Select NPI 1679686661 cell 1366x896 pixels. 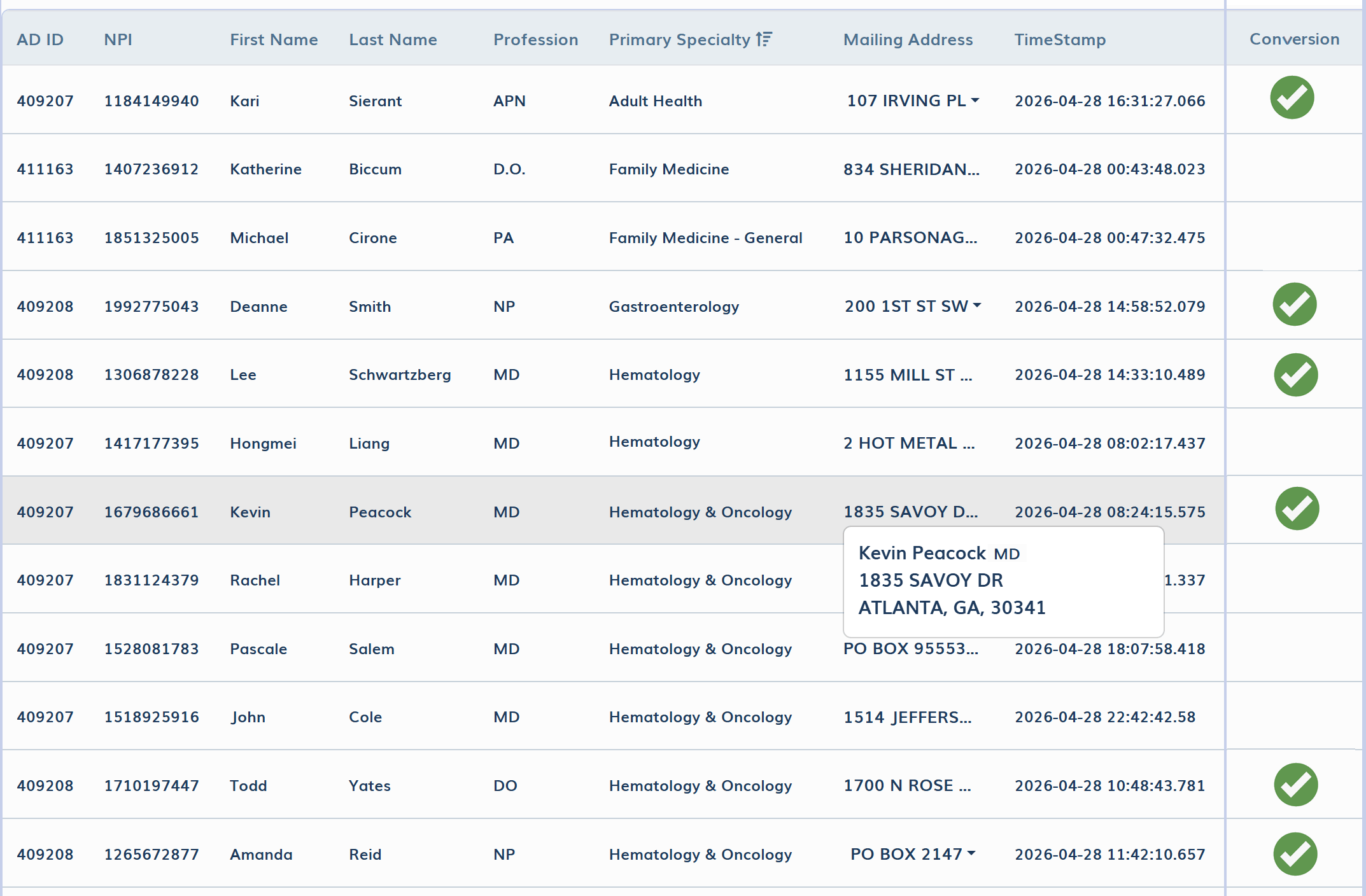pos(151,512)
